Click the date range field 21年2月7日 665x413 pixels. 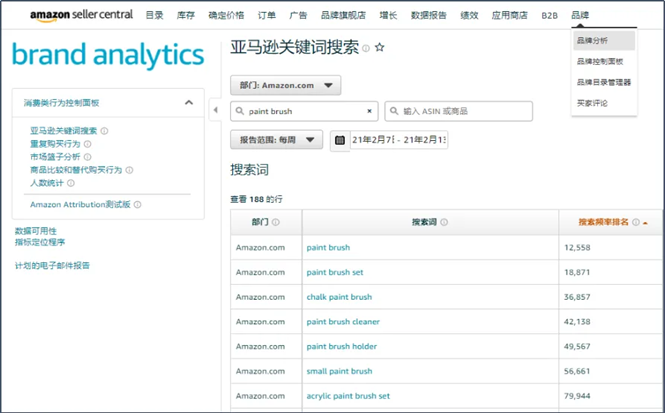398,140
